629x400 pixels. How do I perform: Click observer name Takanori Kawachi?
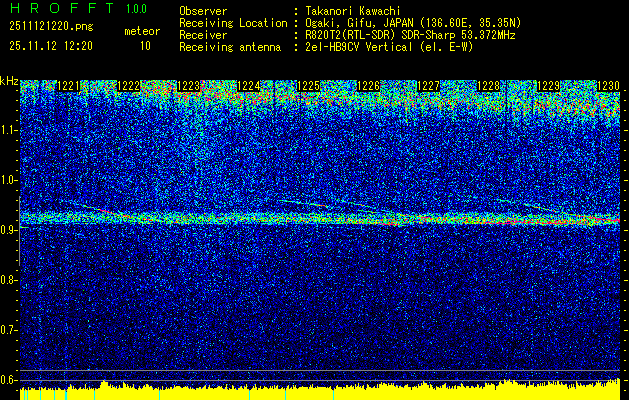point(353,11)
